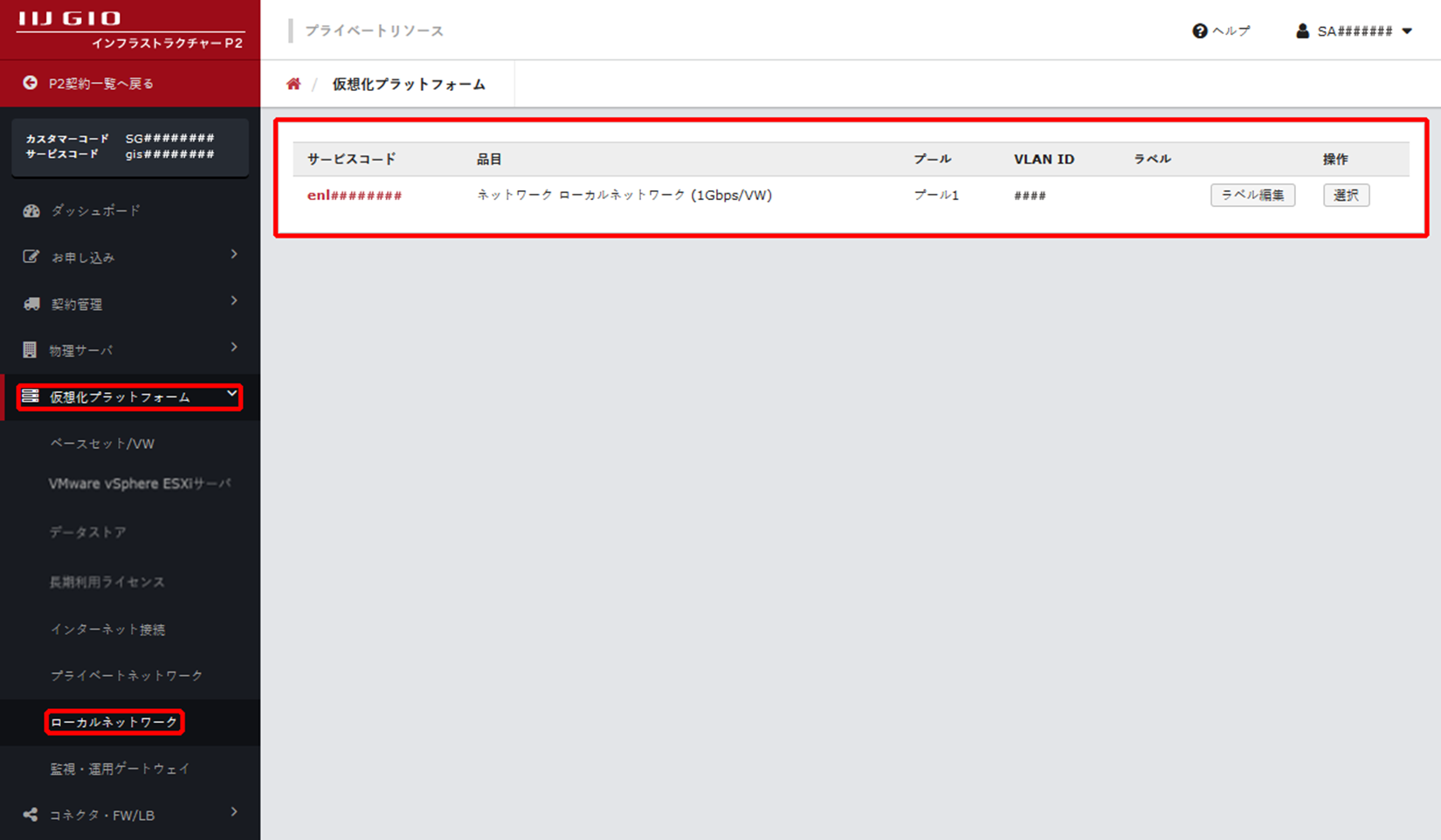Select 長期利用ライセンス submenu item
Viewport: 1441px width, 840px height.
(x=107, y=582)
